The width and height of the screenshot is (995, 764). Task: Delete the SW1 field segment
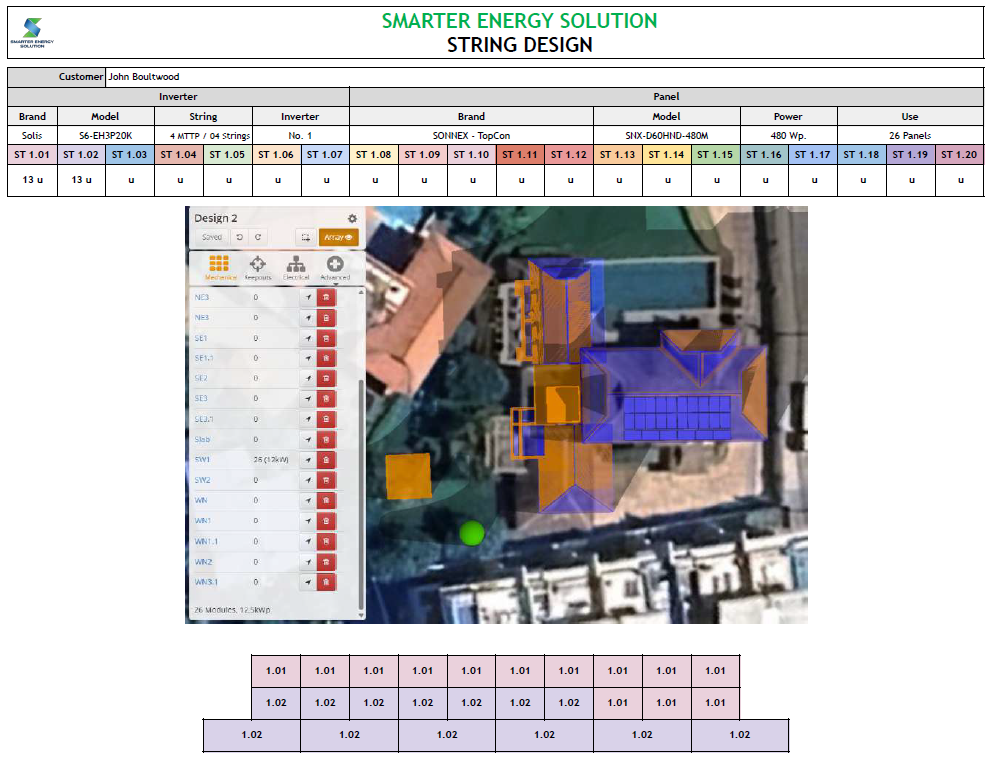[326, 460]
